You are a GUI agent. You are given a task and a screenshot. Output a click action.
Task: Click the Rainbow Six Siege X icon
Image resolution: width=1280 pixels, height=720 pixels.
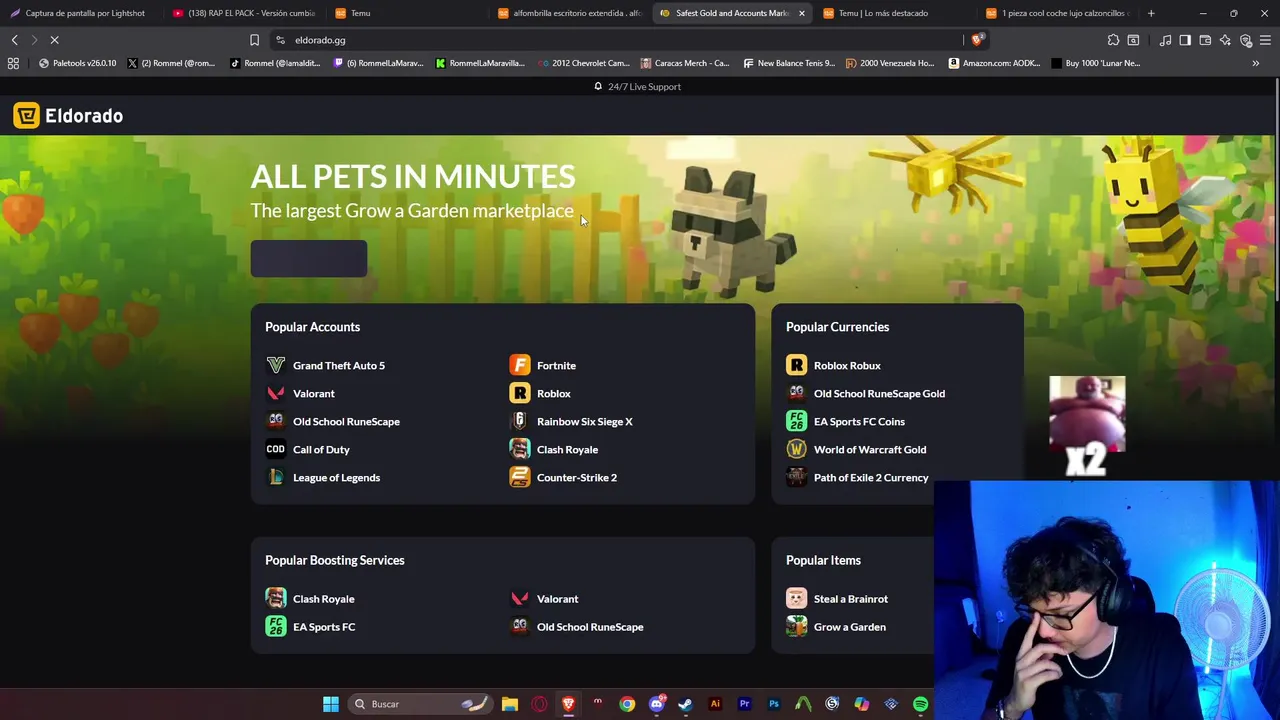(x=519, y=422)
